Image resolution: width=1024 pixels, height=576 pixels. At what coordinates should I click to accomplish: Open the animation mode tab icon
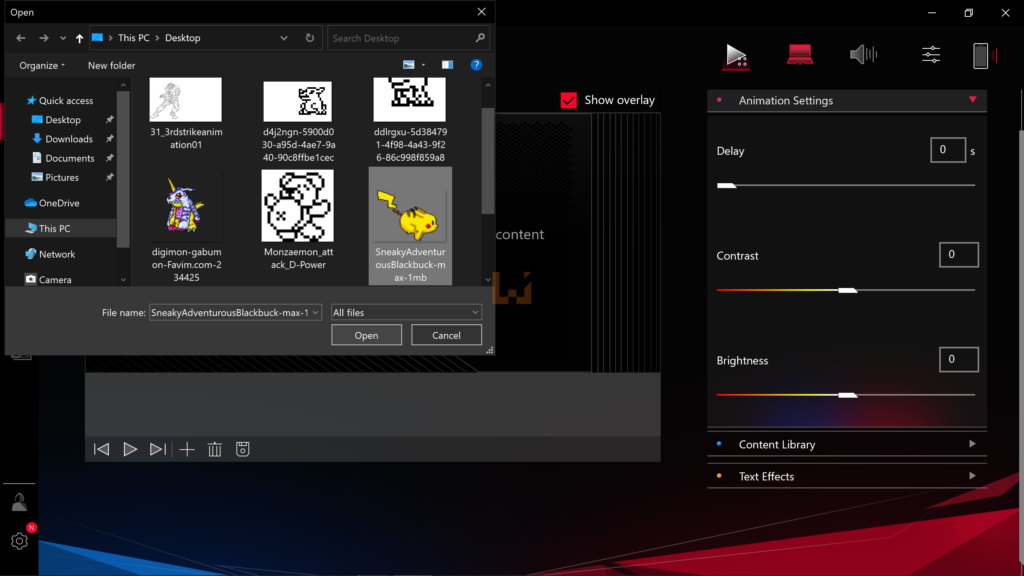click(736, 56)
